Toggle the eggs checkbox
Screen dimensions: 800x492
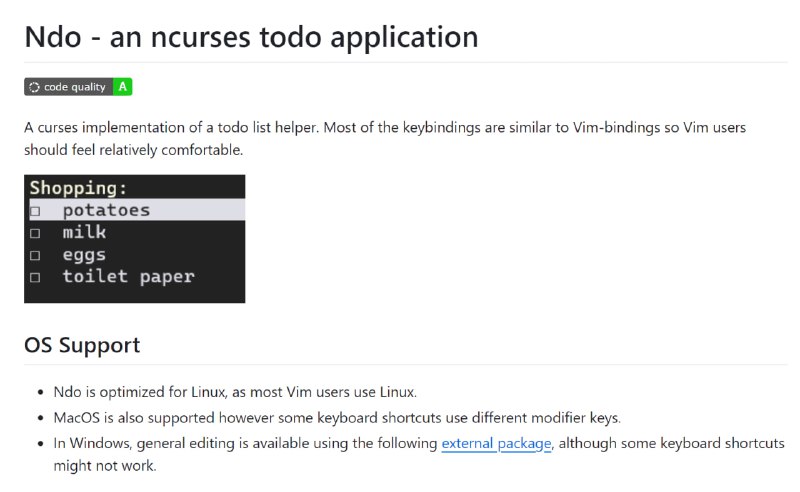[x=35, y=255]
